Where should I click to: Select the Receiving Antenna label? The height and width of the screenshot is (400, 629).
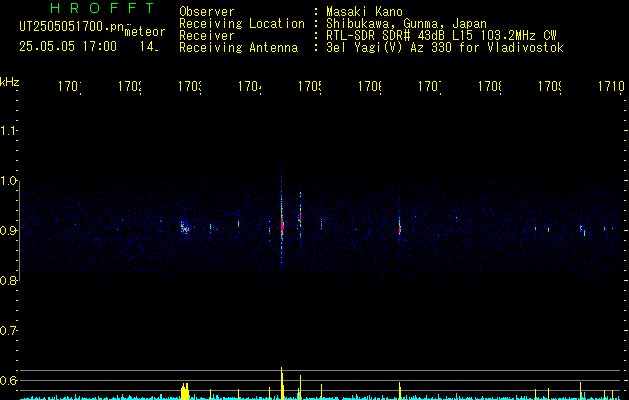tap(238, 48)
